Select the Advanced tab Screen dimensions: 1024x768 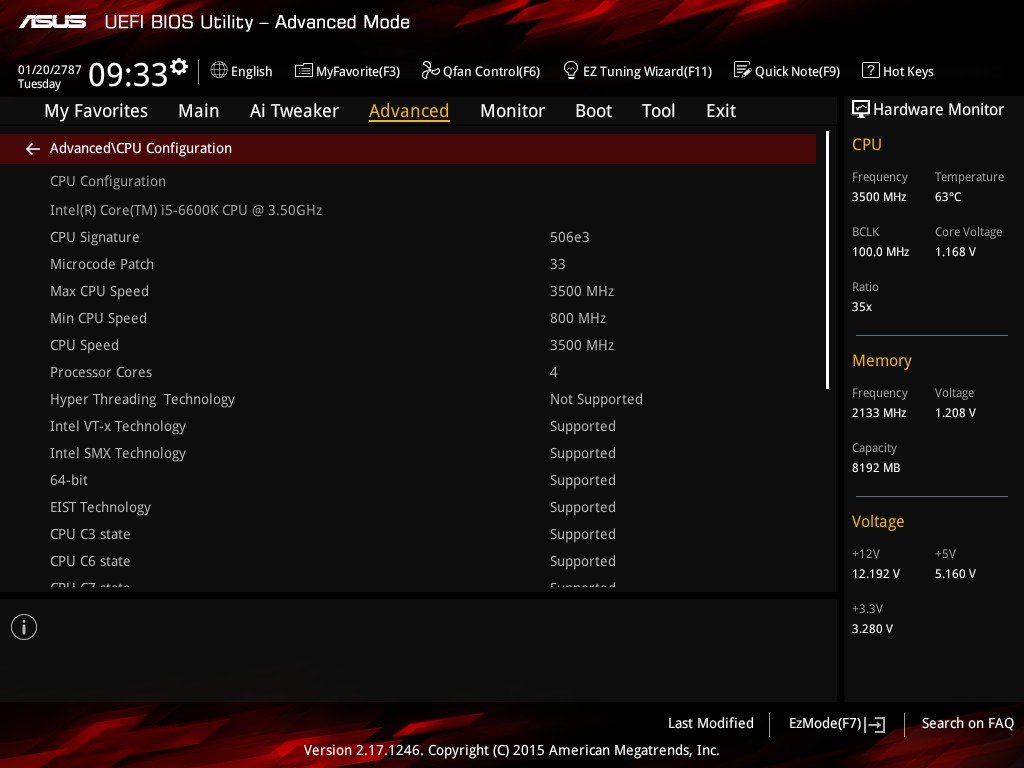click(x=409, y=111)
